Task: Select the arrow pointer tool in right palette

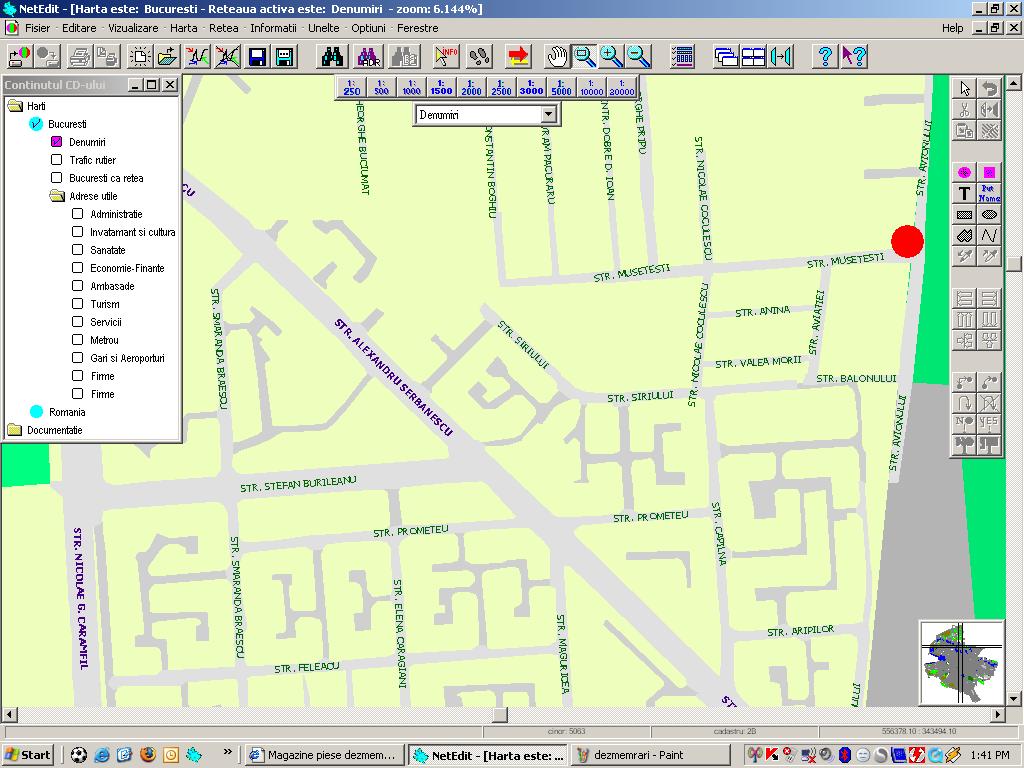Action: (x=964, y=89)
